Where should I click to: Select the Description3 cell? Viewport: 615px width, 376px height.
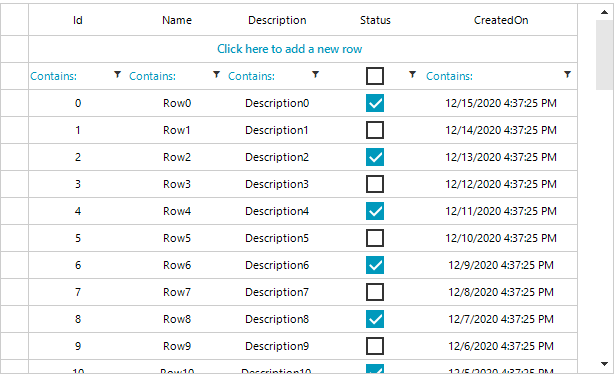(x=277, y=184)
